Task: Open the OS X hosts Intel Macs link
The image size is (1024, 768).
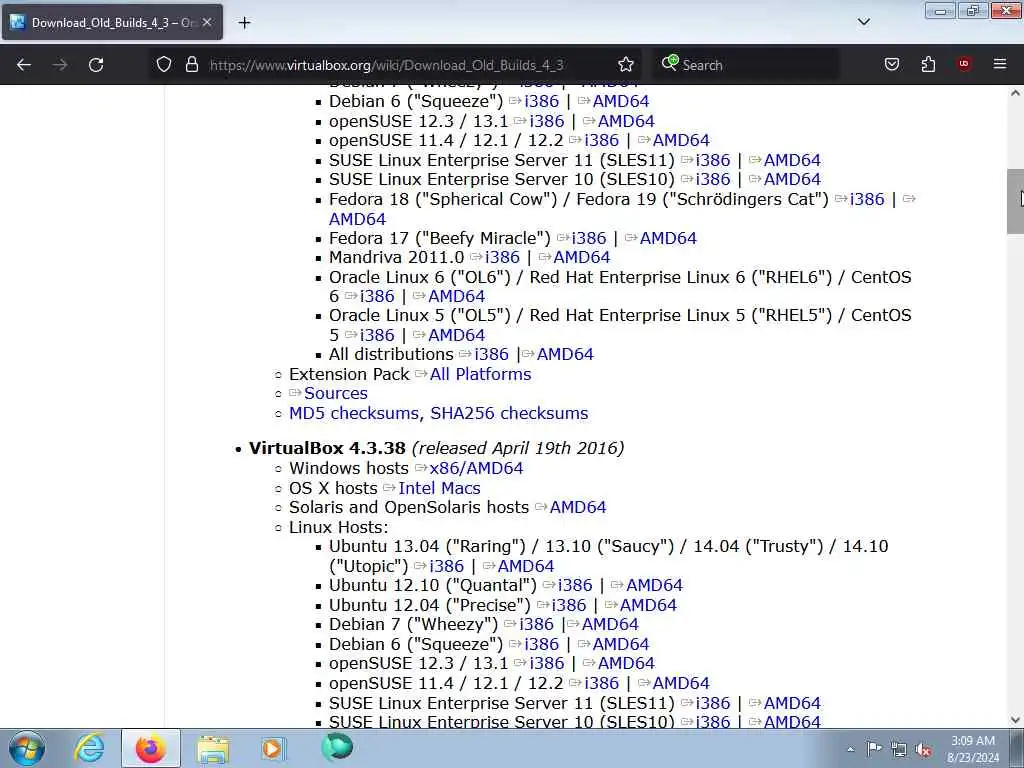Action: click(440, 488)
